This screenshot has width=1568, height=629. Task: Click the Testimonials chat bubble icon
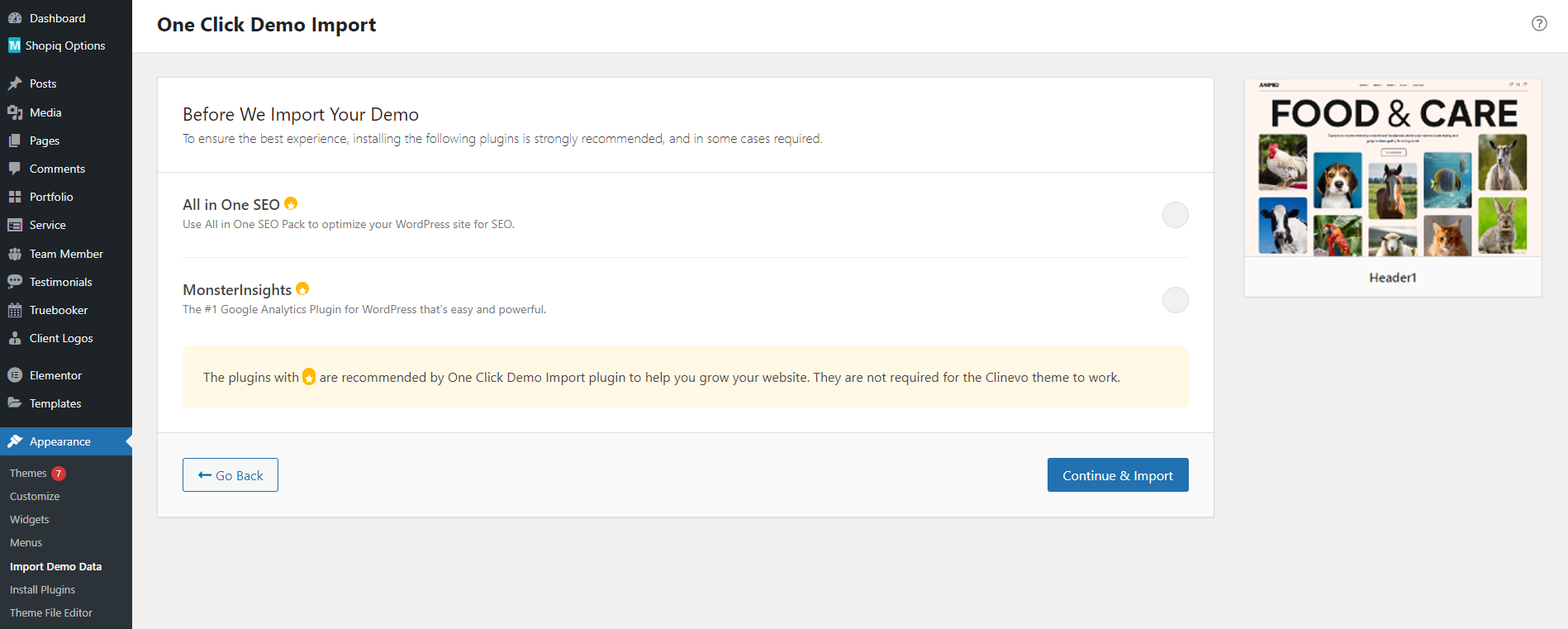click(15, 282)
